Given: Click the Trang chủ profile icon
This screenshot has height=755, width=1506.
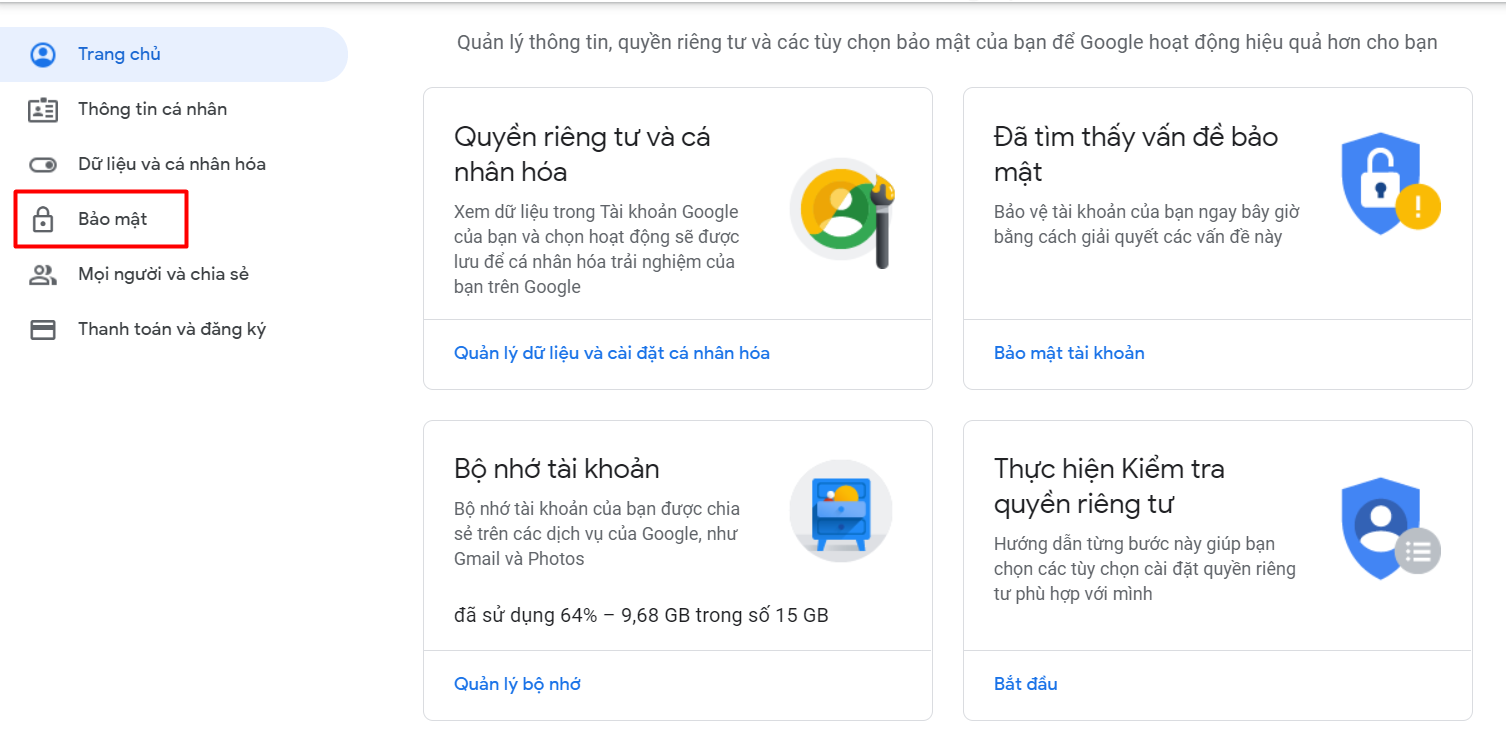Looking at the screenshot, I should [43, 54].
